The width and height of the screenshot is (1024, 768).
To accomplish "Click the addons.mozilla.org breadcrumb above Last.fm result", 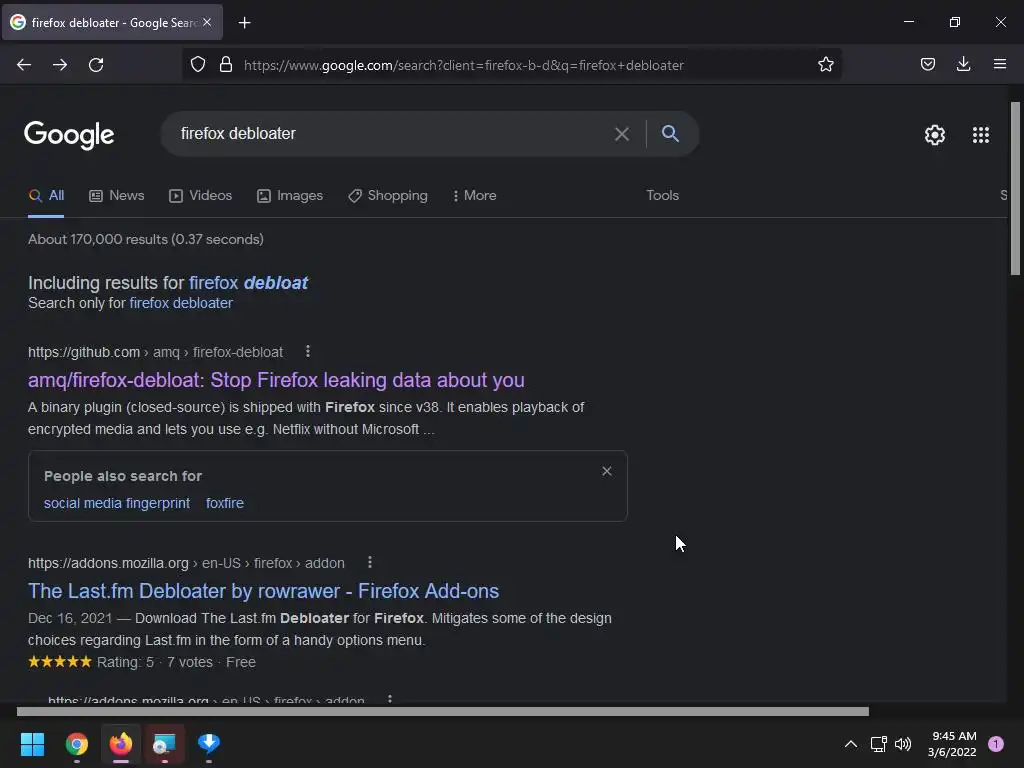I will 186,563.
